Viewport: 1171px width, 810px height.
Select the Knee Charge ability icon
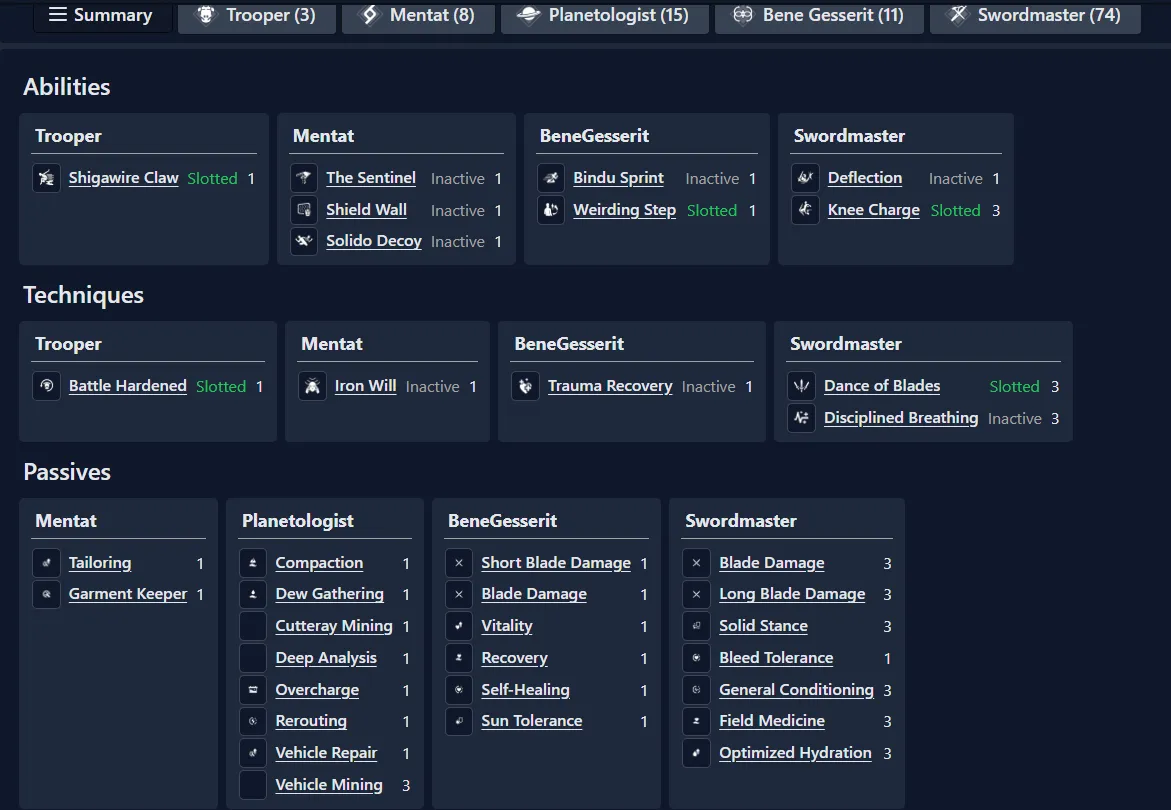[805, 211]
